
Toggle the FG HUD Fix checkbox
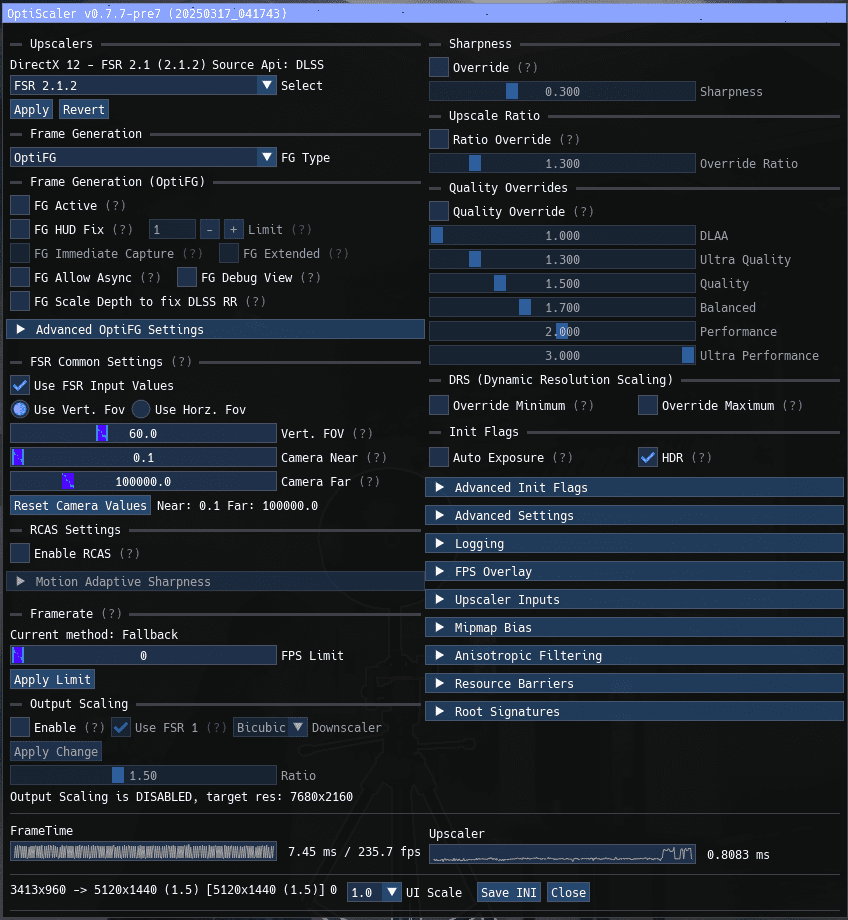[20, 229]
